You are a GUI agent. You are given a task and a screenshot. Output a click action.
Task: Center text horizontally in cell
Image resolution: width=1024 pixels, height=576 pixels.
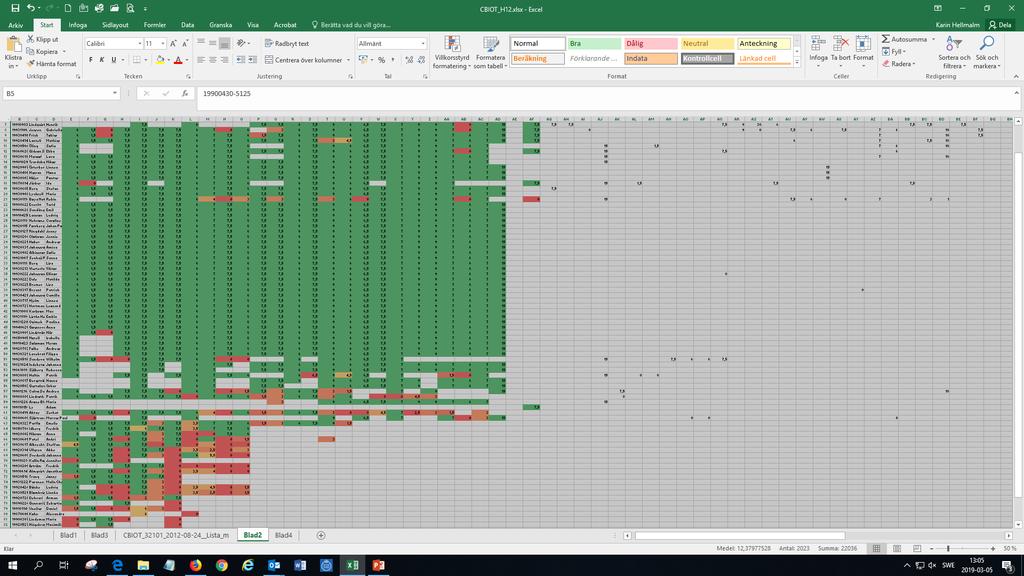213,59
